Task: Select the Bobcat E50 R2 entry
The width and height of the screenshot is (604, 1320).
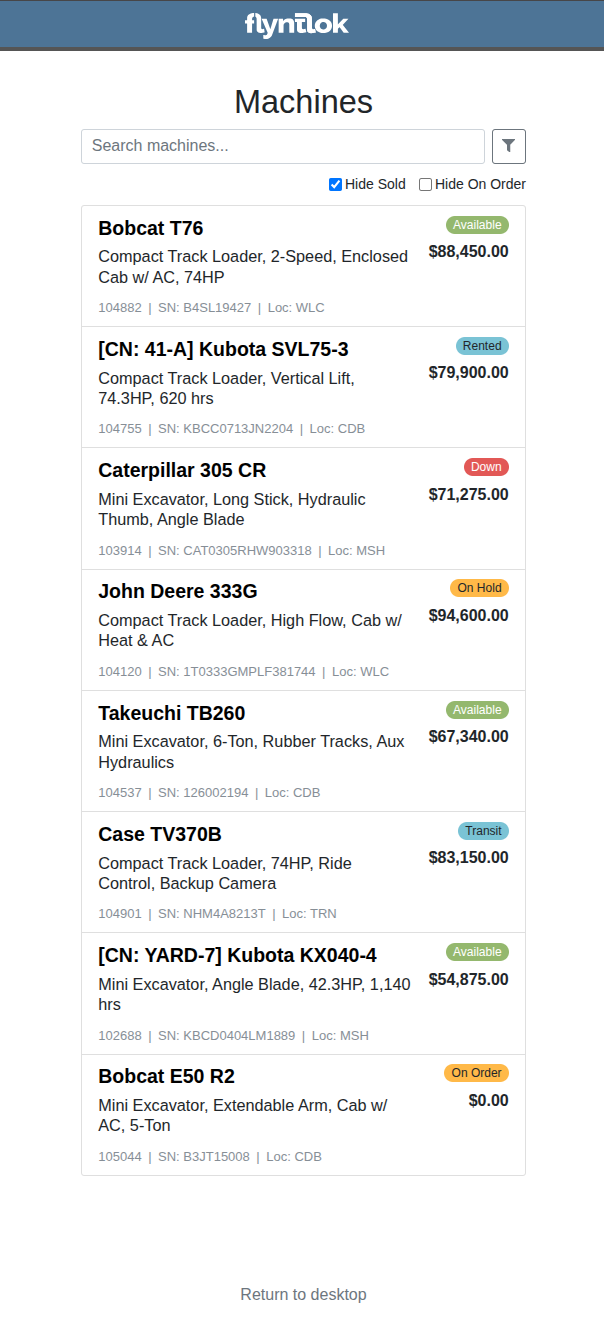Action: click(303, 1115)
